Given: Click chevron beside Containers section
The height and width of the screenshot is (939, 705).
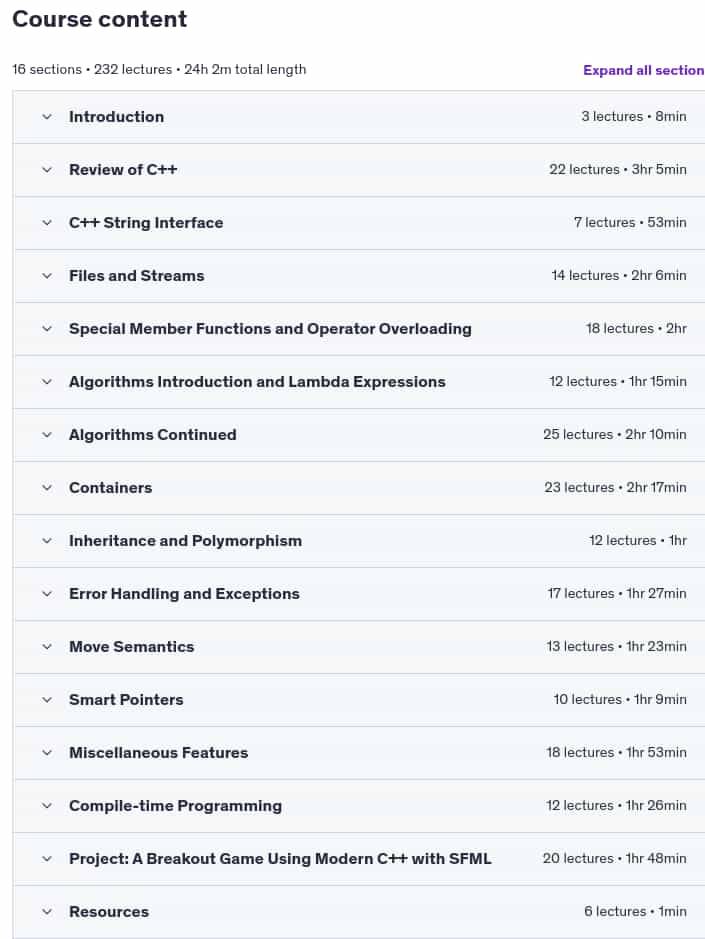Looking at the screenshot, I should coord(47,488).
